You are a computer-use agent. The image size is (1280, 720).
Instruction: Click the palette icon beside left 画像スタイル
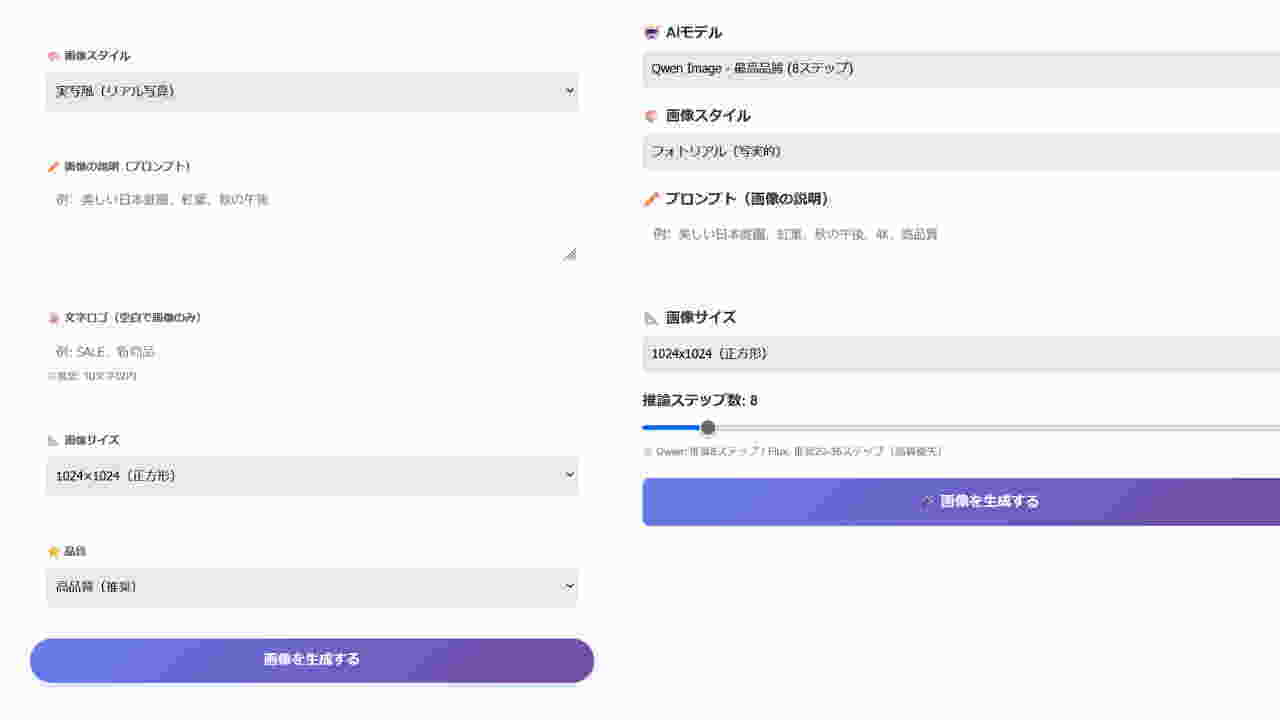click(x=54, y=57)
